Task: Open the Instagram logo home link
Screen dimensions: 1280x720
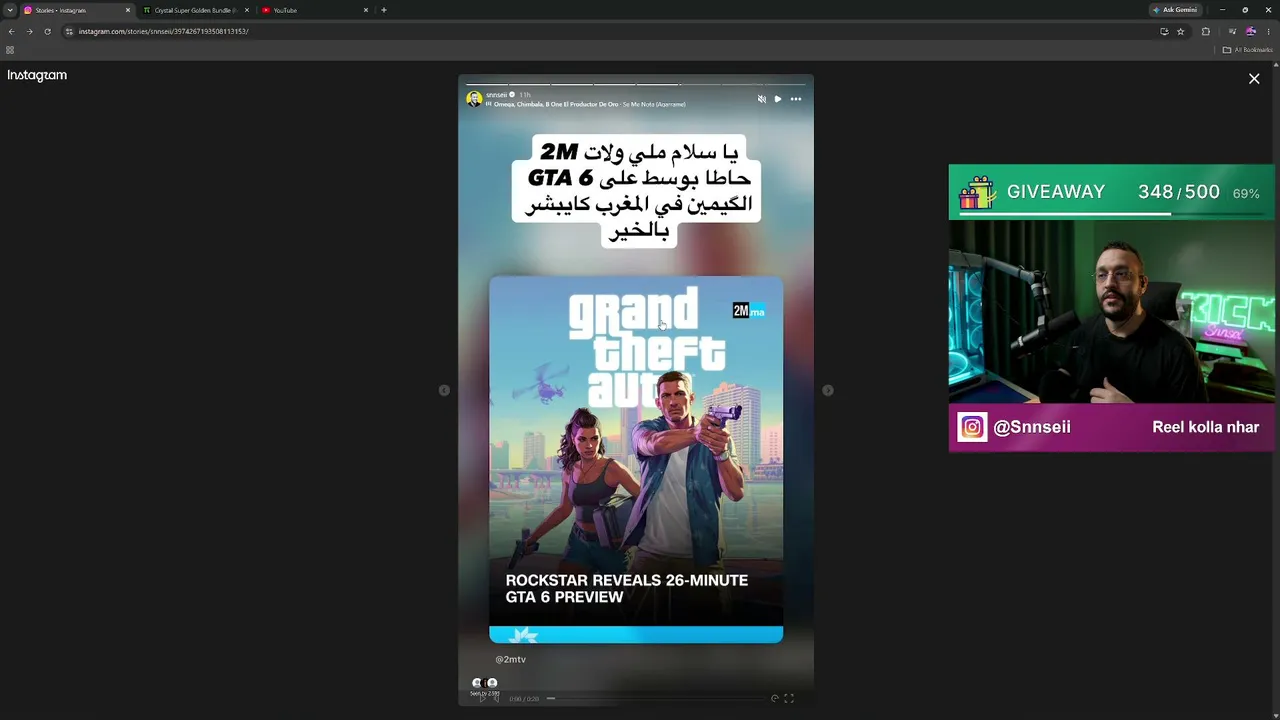Action: tap(37, 75)
